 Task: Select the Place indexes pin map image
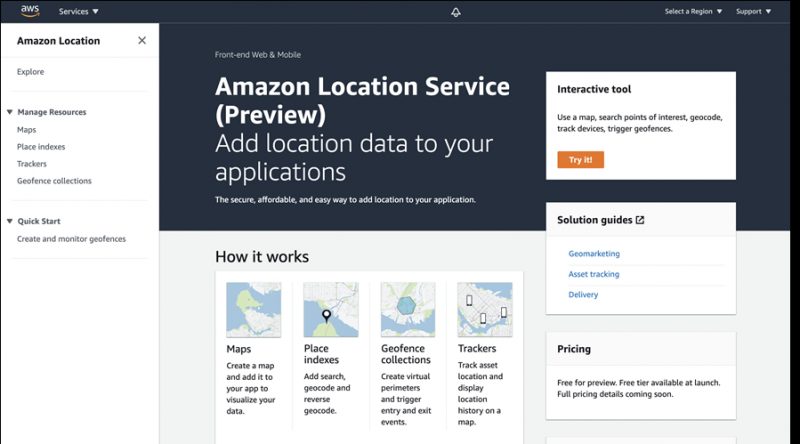[x=331, y=310]
